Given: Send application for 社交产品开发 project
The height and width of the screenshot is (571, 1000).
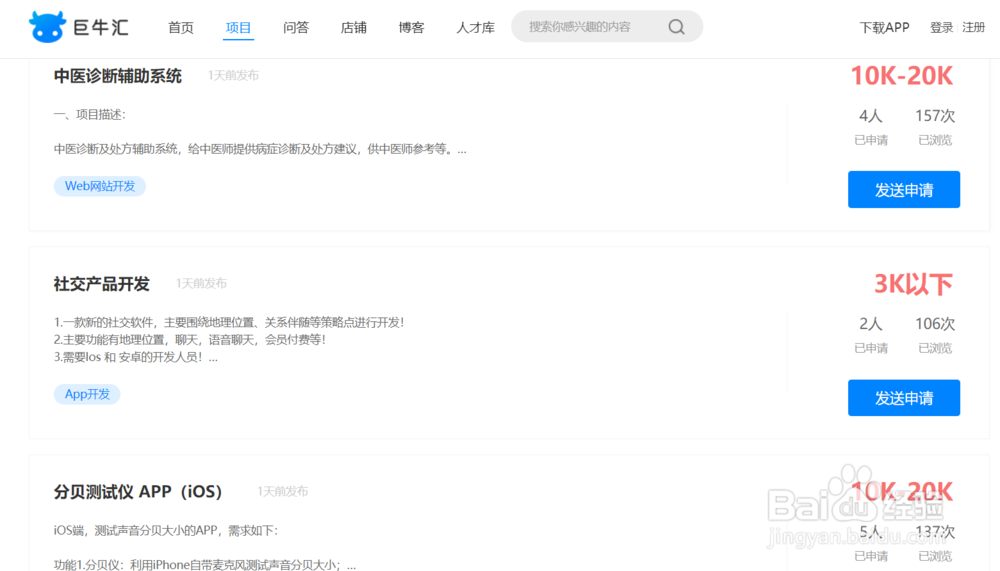Looking at the screenshot, I should (x=904, y=398).
